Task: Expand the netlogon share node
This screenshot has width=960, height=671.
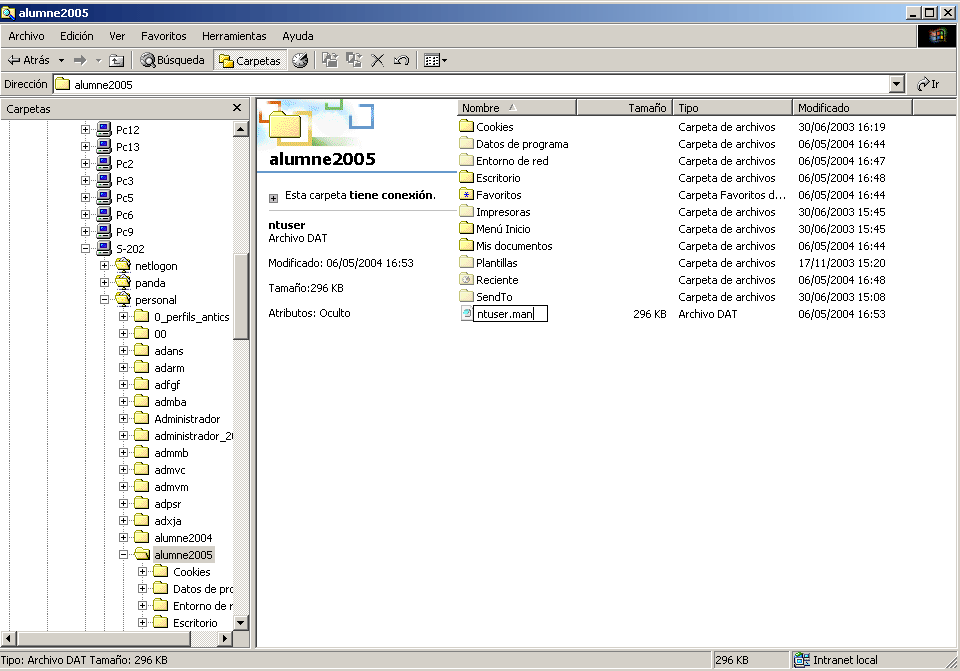Action: [104, 265]
